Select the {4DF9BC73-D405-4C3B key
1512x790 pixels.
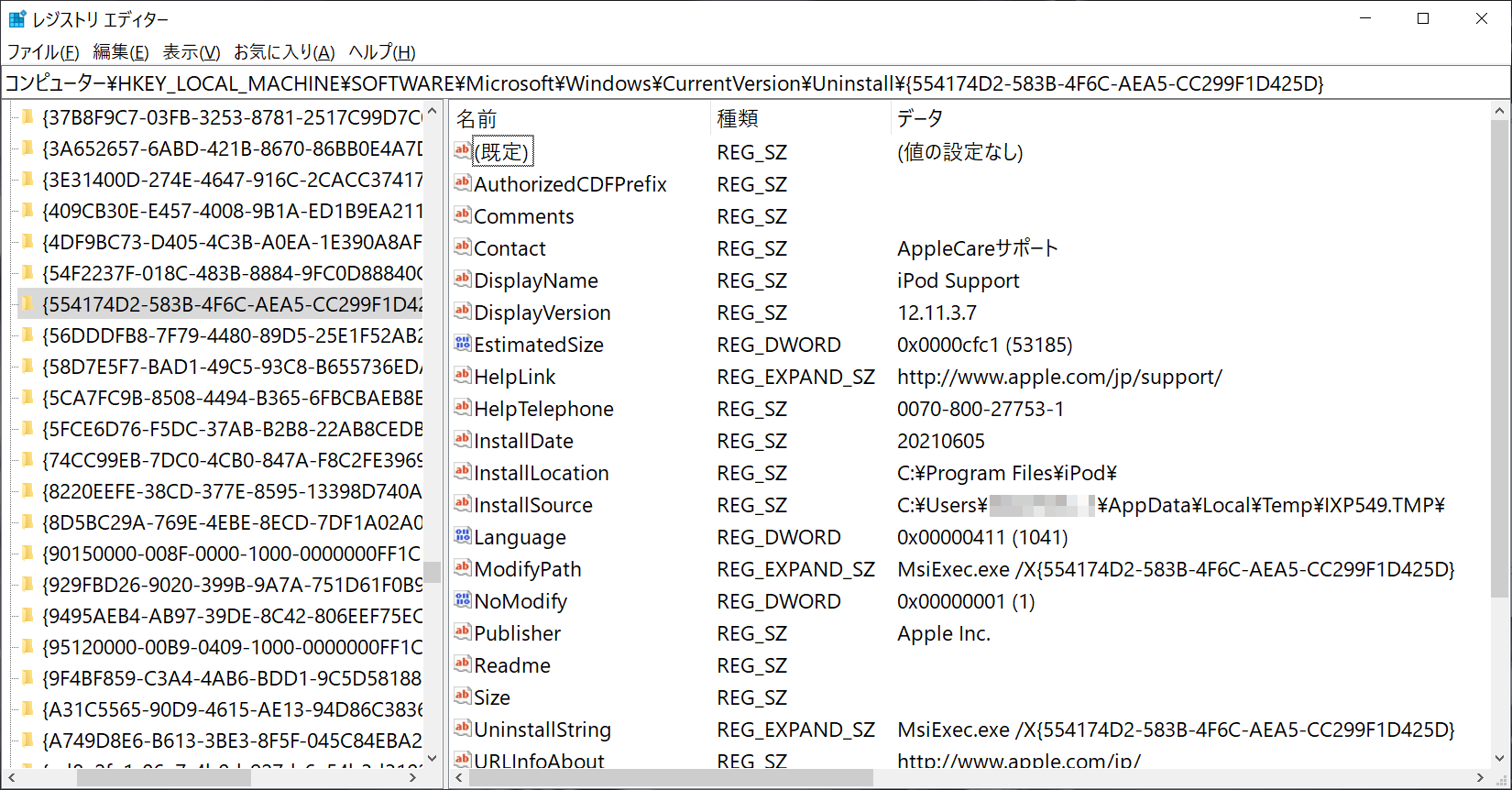click(233, 242)
